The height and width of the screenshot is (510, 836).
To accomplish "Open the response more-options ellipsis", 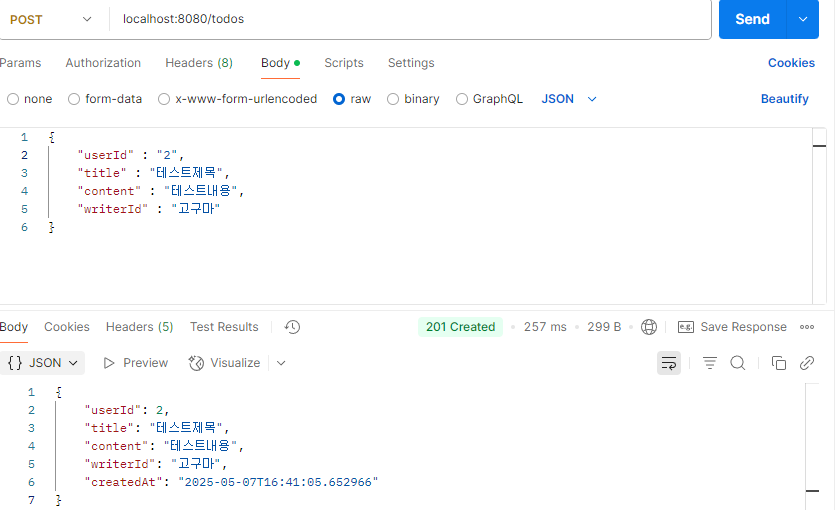I will (x=807, y=327).
